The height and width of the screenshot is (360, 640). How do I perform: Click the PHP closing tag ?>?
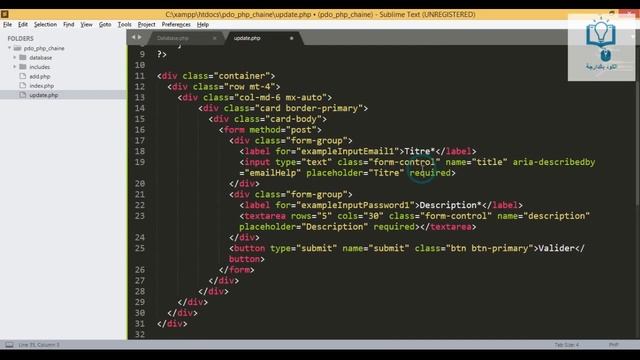[162, 54]
